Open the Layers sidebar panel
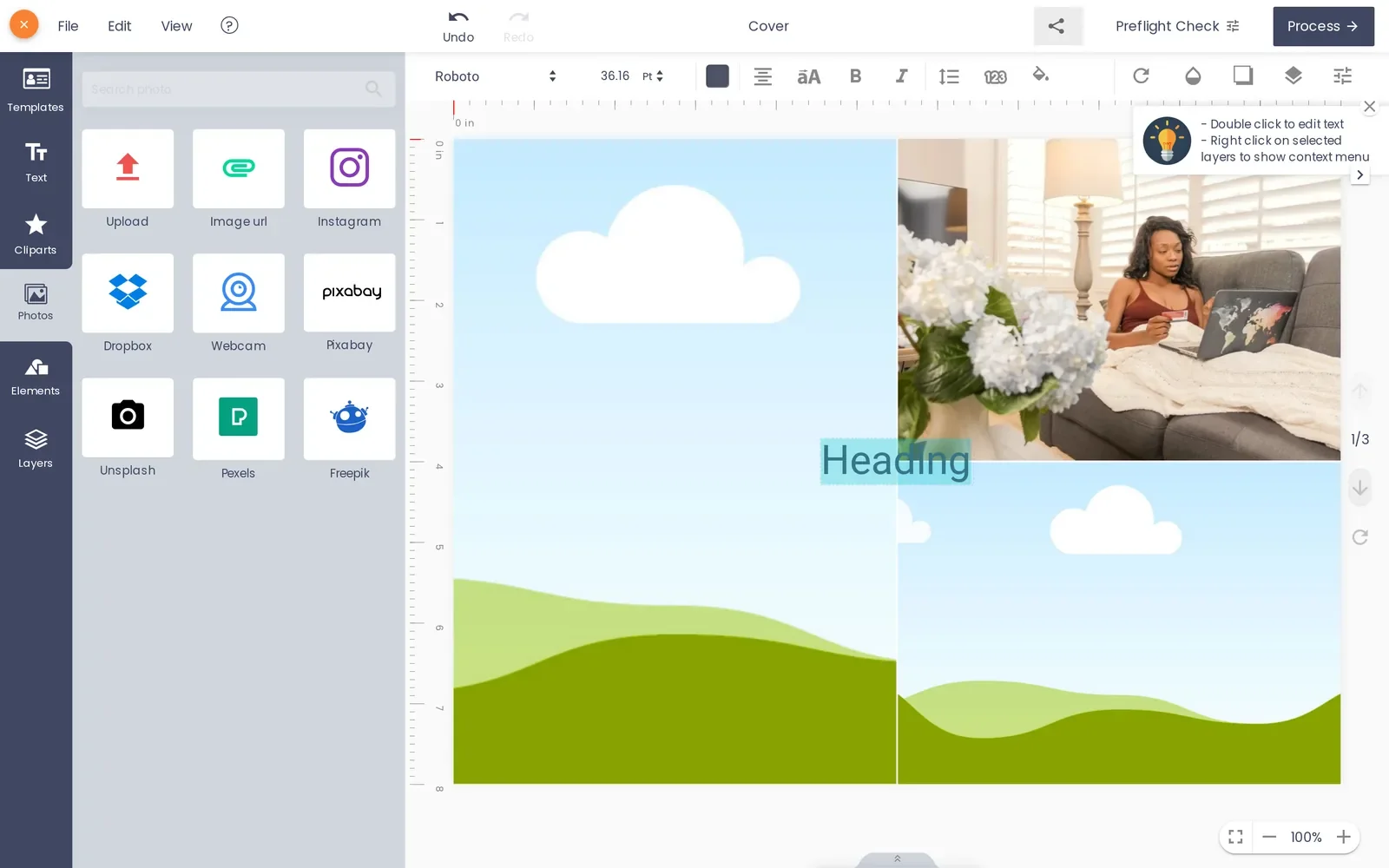Viewport: 1389px width, 868px height. [36, 449]
